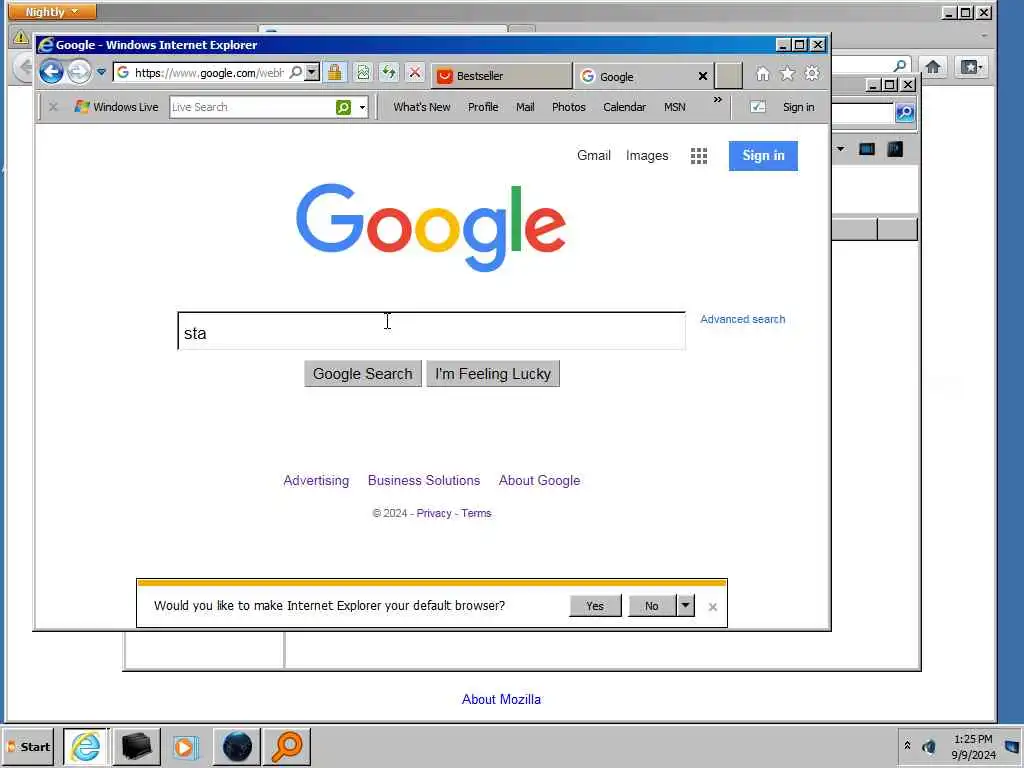Image resolution: width=1024 pixels, height=768 pixels.
Task: Click the Google Search button
Action: (362, 374)
